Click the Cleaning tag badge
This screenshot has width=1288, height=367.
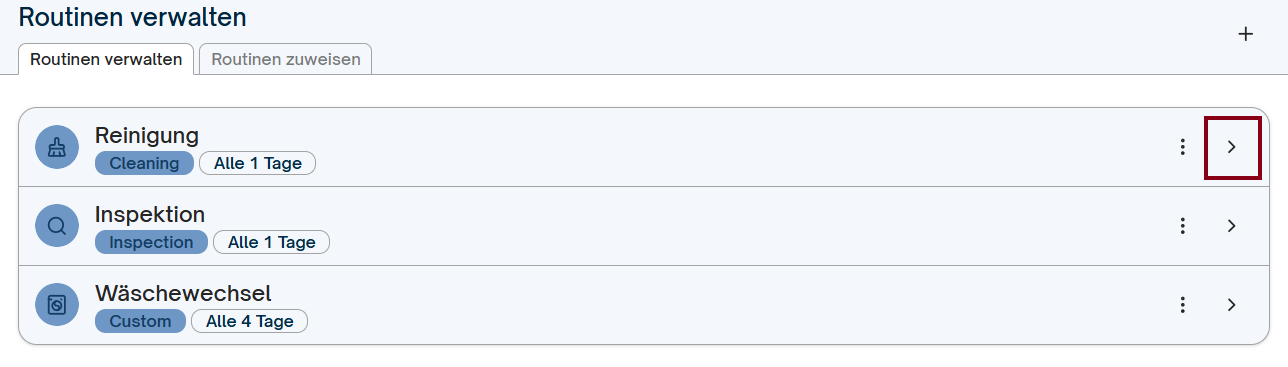(145, 163)
